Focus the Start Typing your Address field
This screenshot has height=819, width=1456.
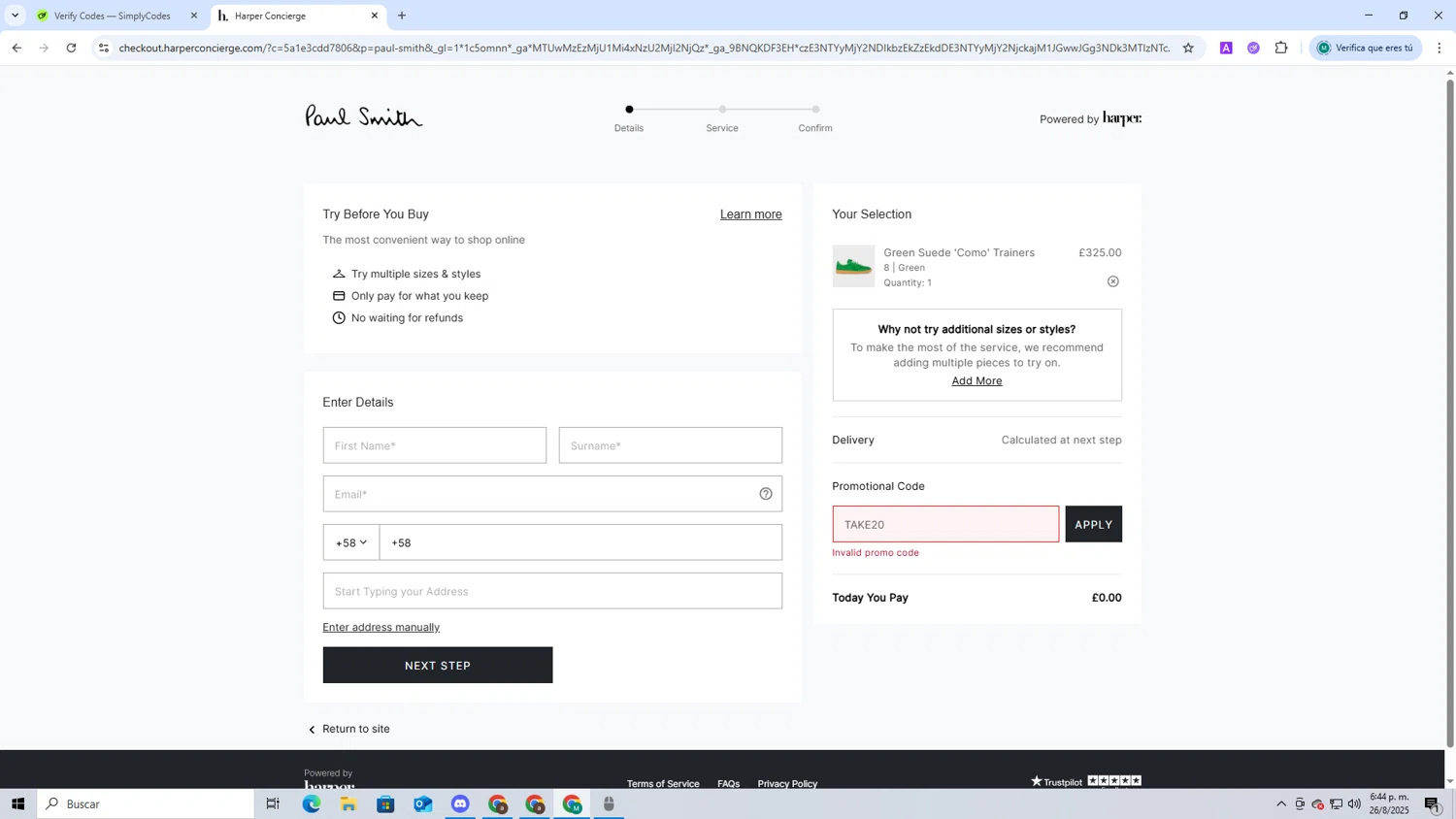coord(552,591)
